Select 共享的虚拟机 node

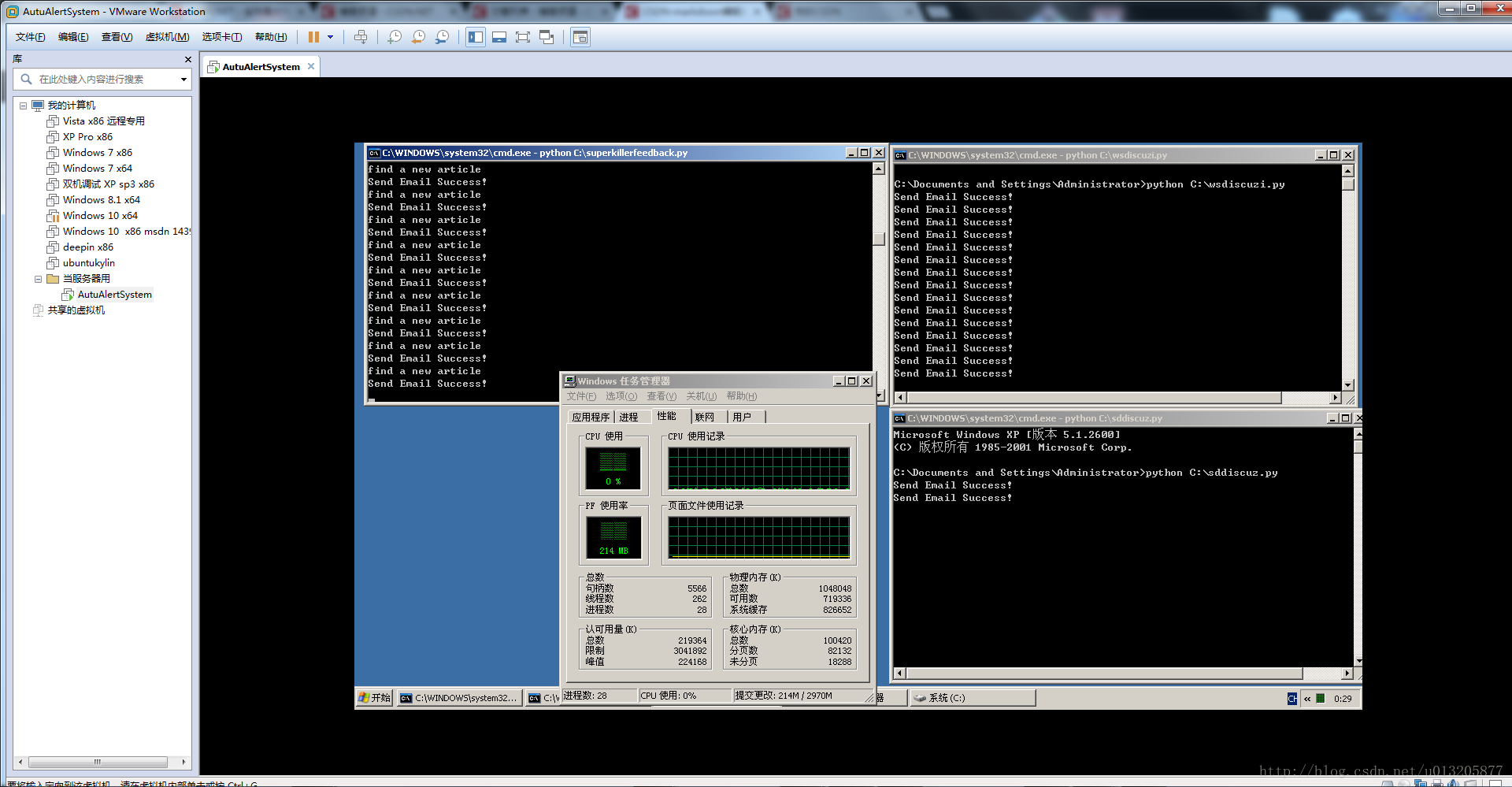[x=69, y=310]
